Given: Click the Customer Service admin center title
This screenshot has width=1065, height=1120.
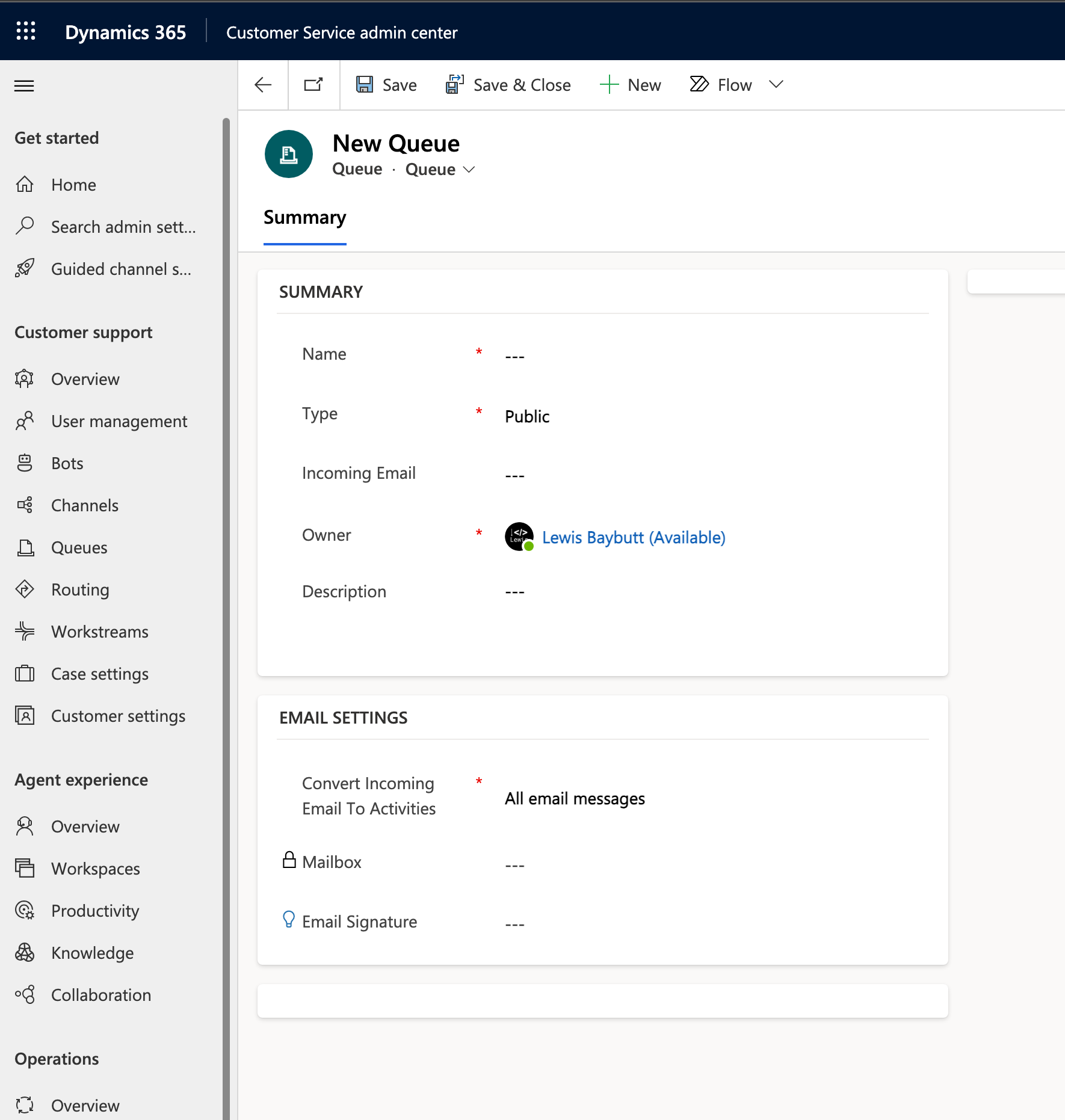Looking at the screenshot, I should pyautogui.click(x=342, y=32).
